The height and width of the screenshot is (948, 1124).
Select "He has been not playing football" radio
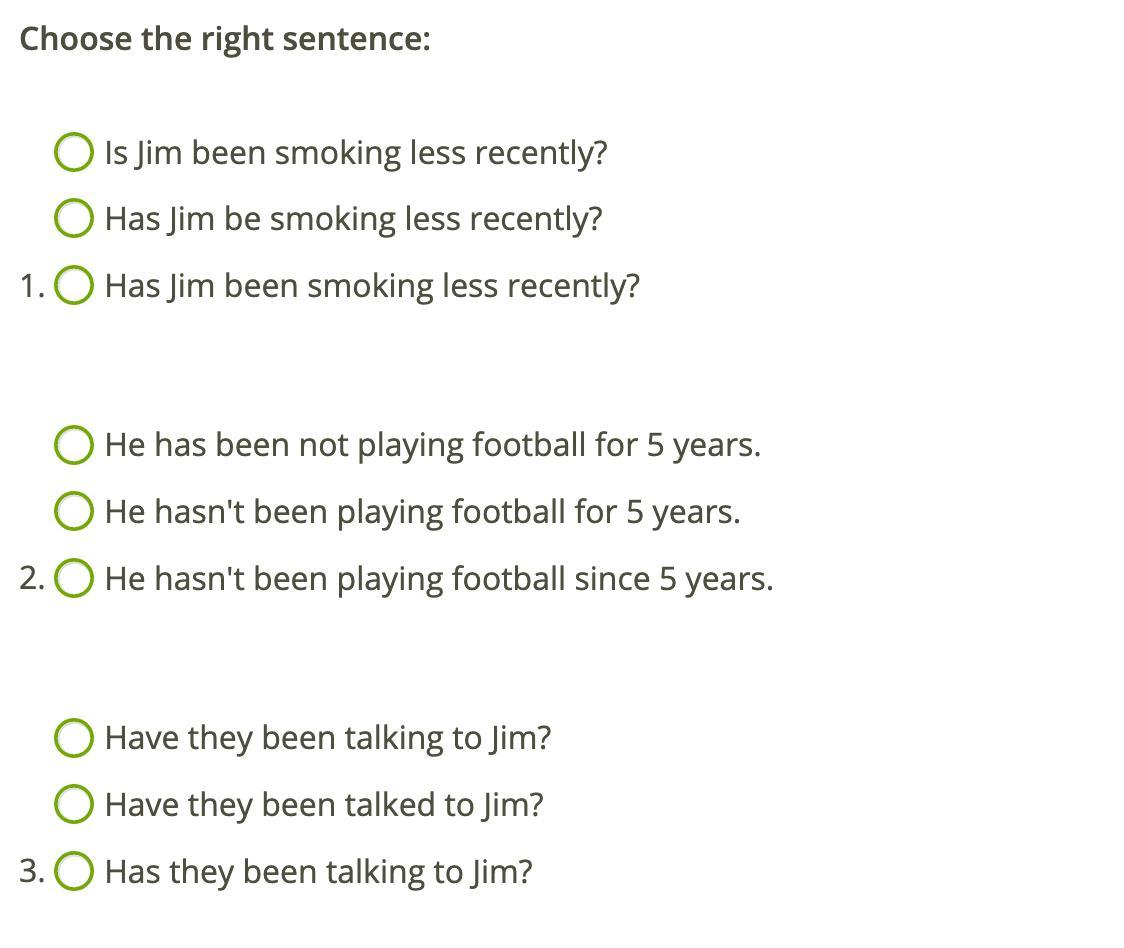click(74, 445)
